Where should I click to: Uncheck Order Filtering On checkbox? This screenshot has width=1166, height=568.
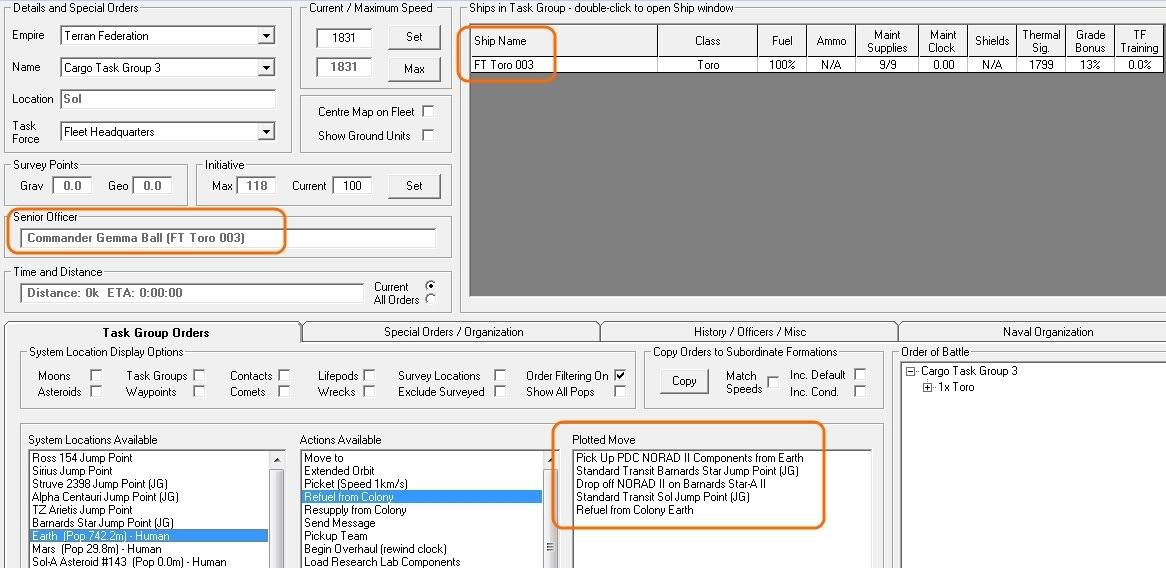tap(619, 375)
